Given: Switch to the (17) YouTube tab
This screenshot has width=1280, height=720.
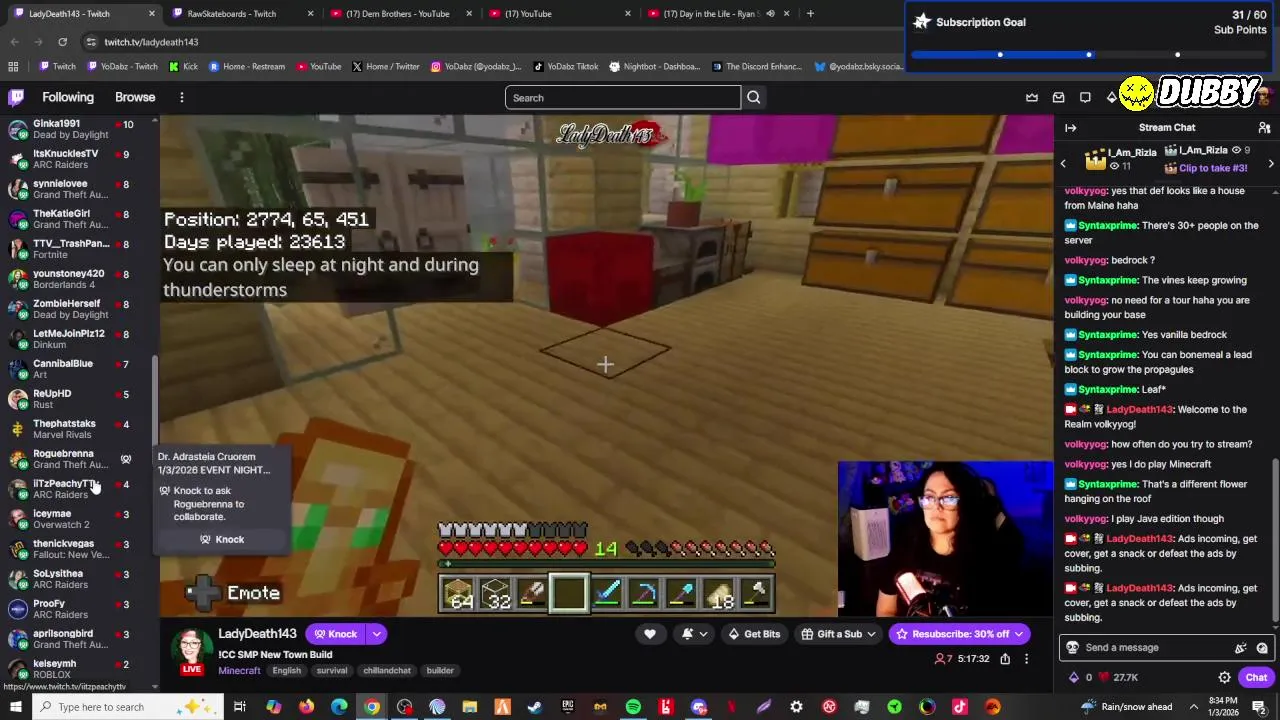Looking at the screenshot, I should click(x=560, y=14).
